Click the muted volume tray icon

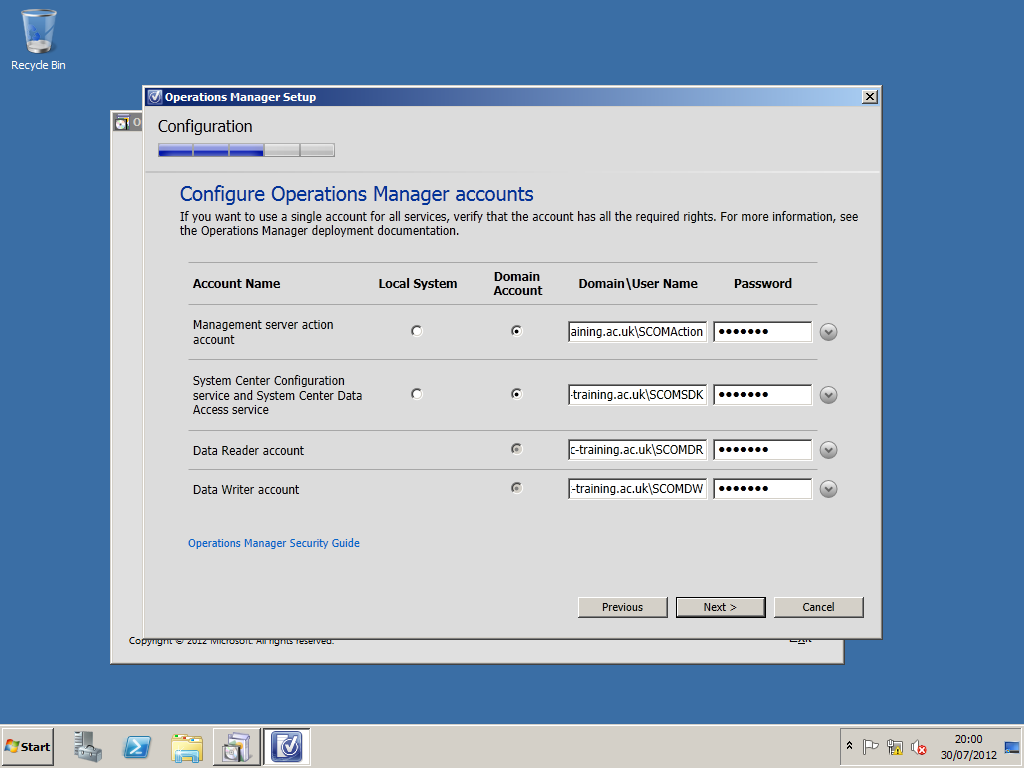click(x=919, y=746)
